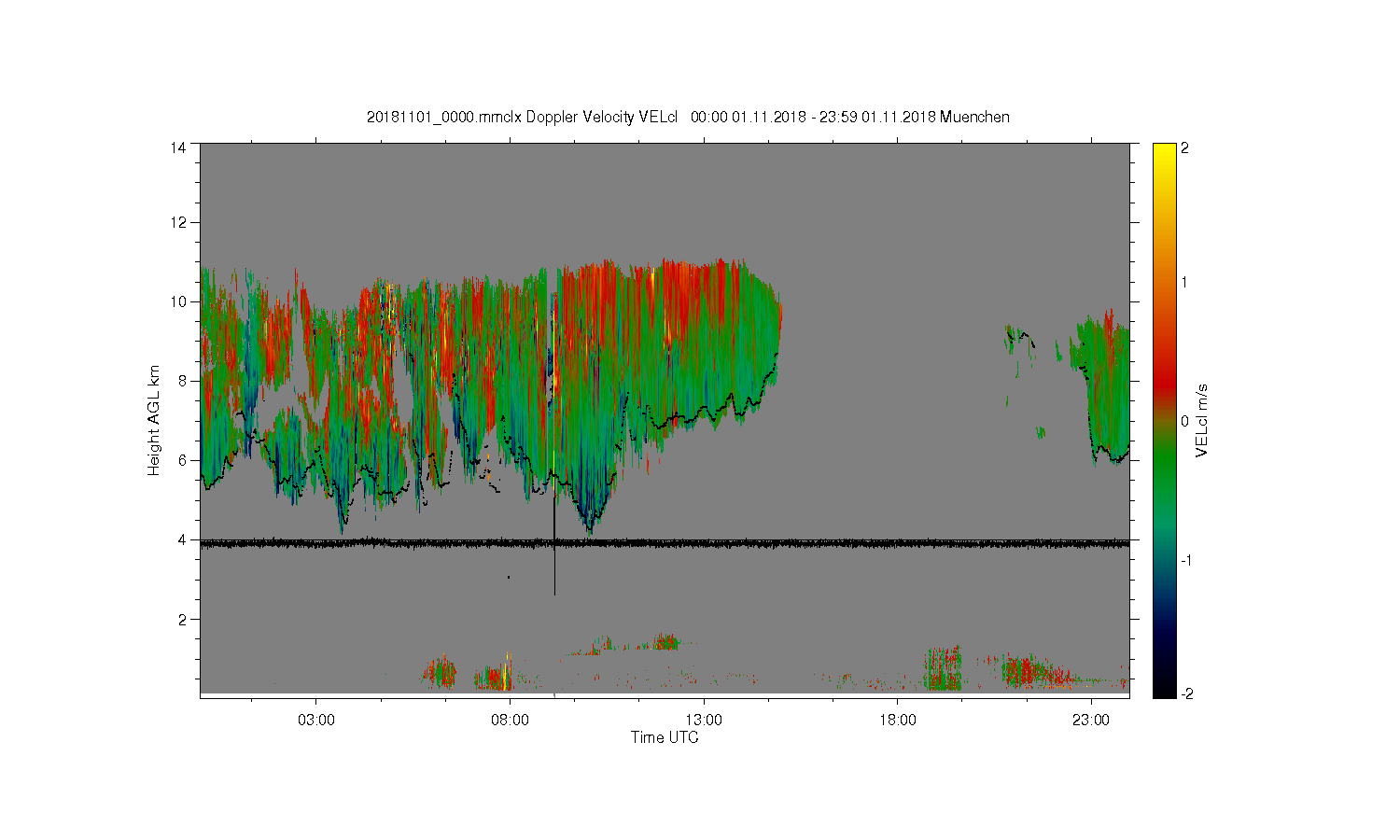The height and width of the screenshot is (840, 1400).
Task: Click the 18:00 time axis label
Action: [897, 720]
